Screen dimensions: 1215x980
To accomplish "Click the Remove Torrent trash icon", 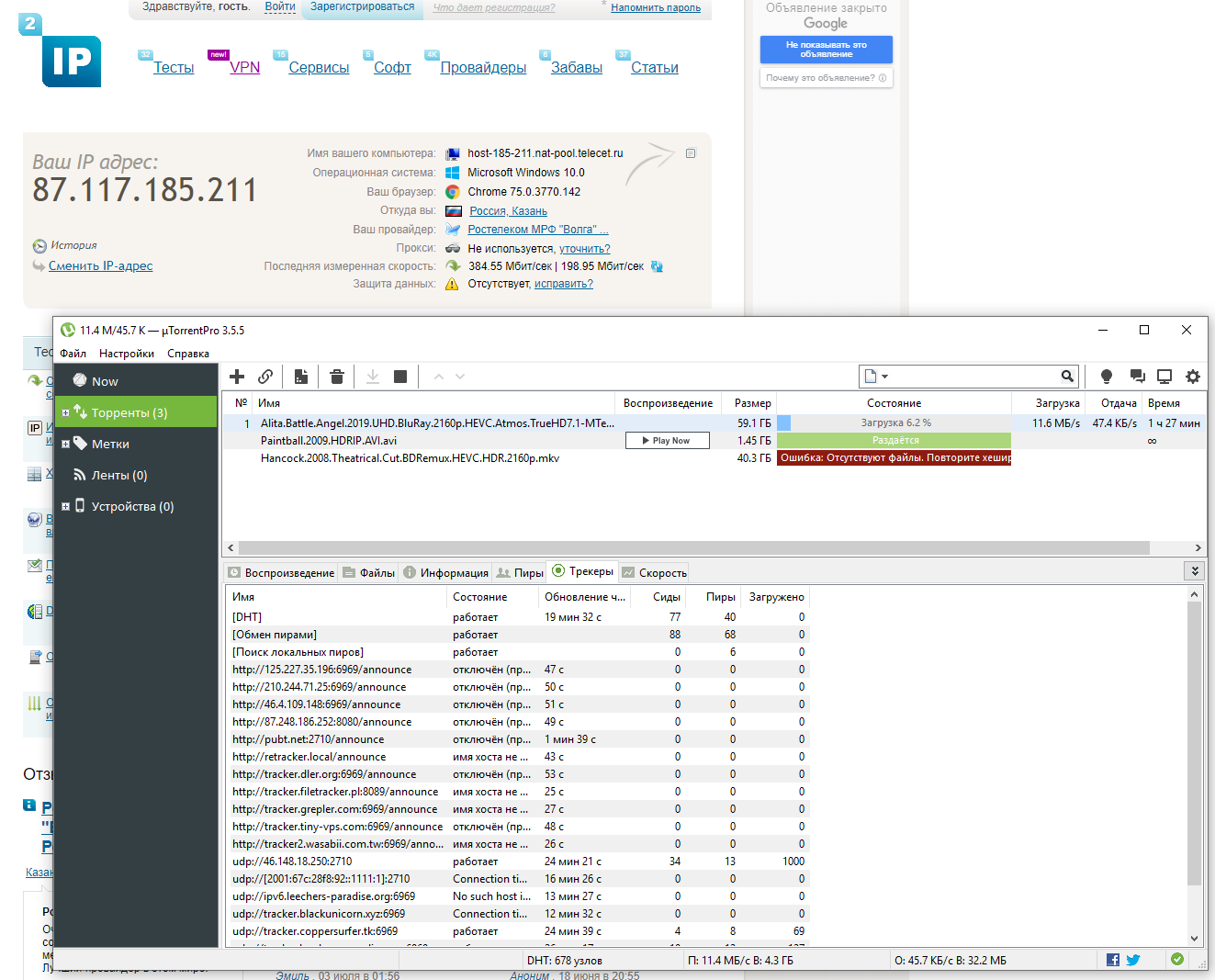I will click(337, 377).
